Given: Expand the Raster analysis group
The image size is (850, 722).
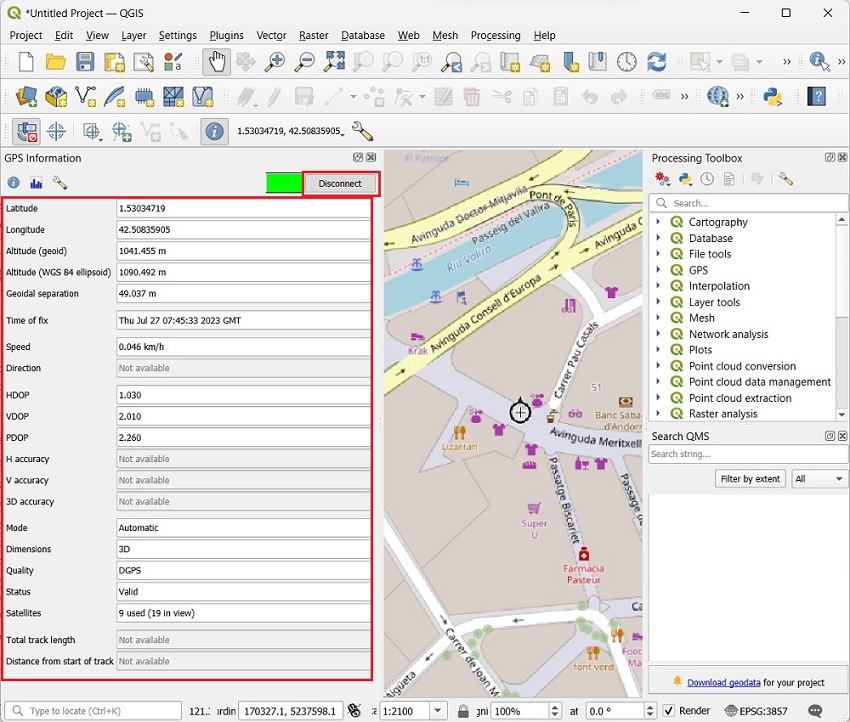Looking at the screenshot, I should tap(658, 414).
